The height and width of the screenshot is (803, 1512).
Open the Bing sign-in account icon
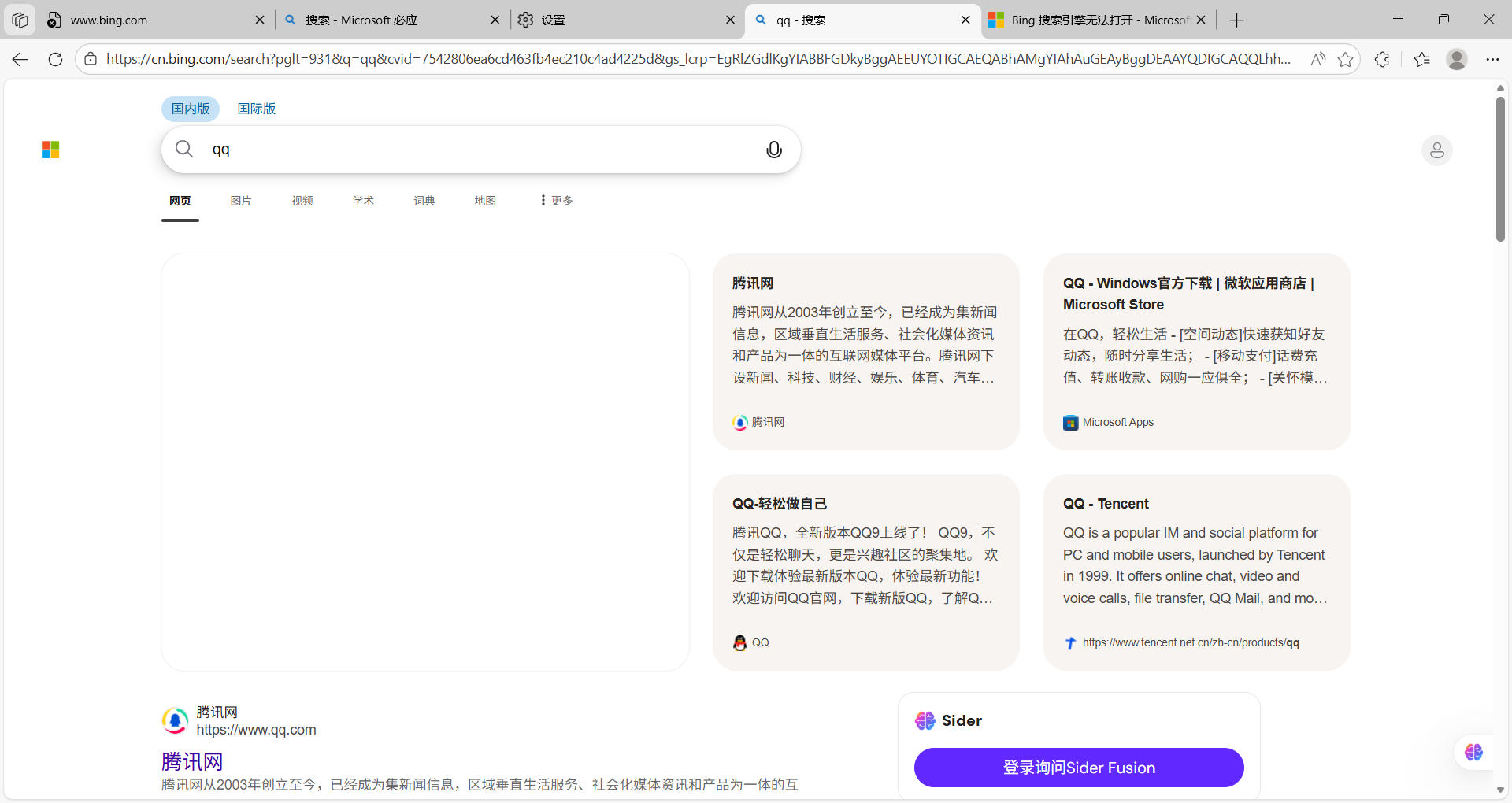pyautogui.click(x=1437, y=150)
